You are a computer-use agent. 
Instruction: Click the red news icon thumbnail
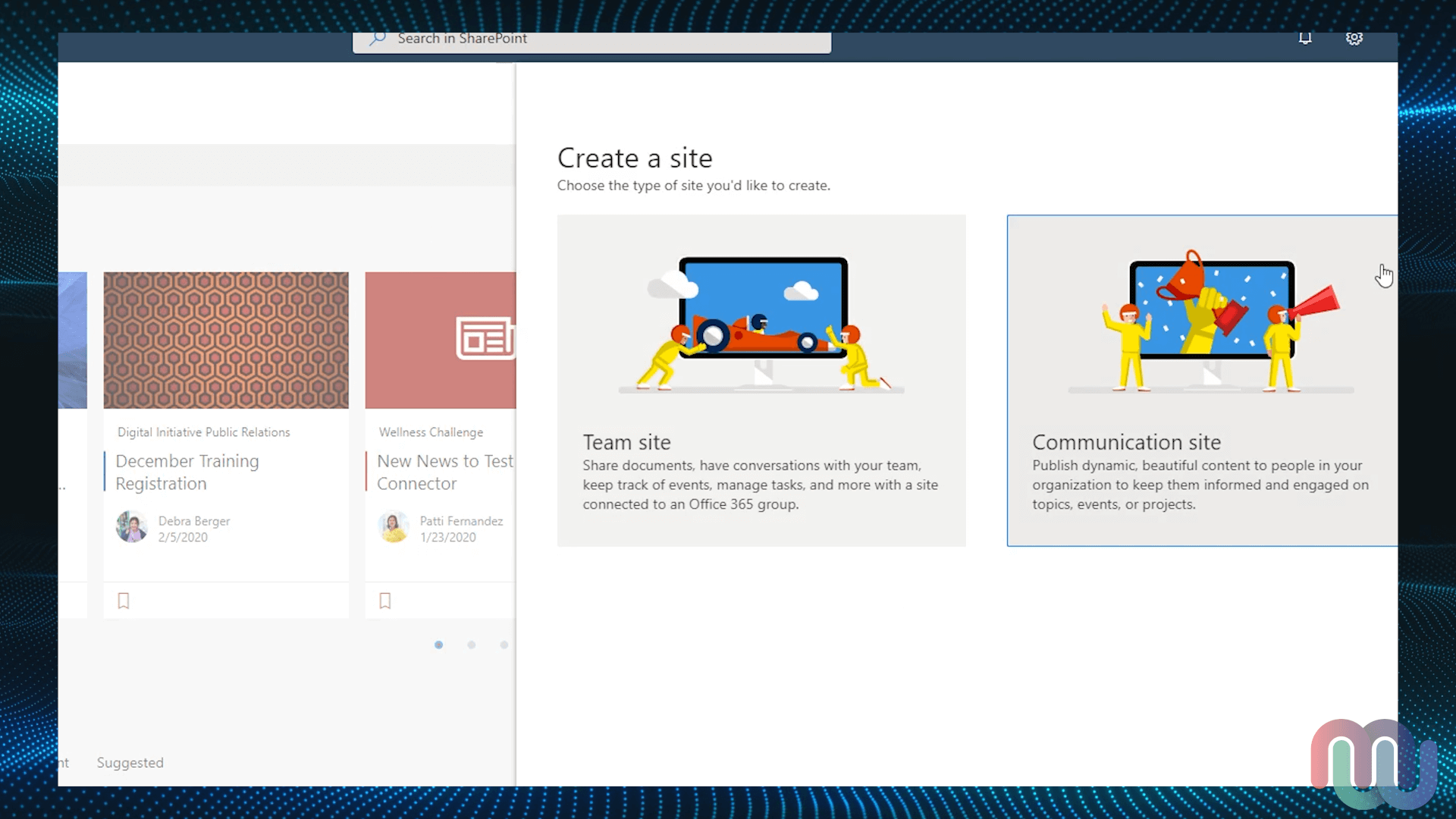[441, 340]
